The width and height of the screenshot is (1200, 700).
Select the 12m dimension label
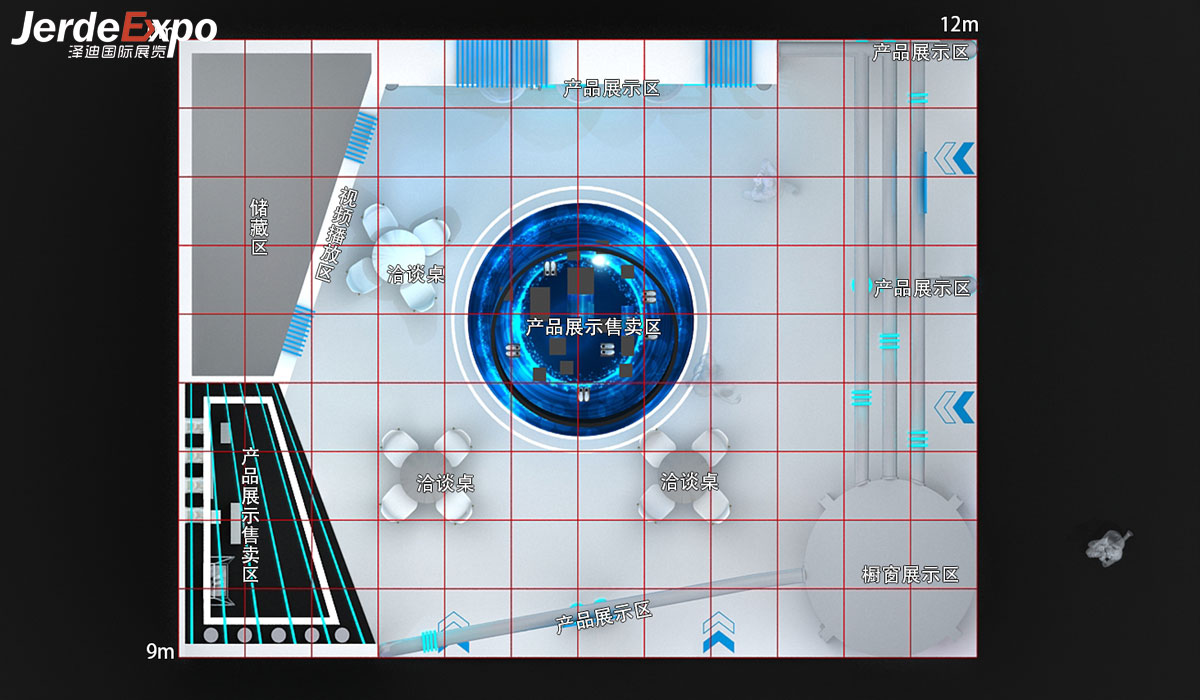pyautogui.click(x=959, y=24)
